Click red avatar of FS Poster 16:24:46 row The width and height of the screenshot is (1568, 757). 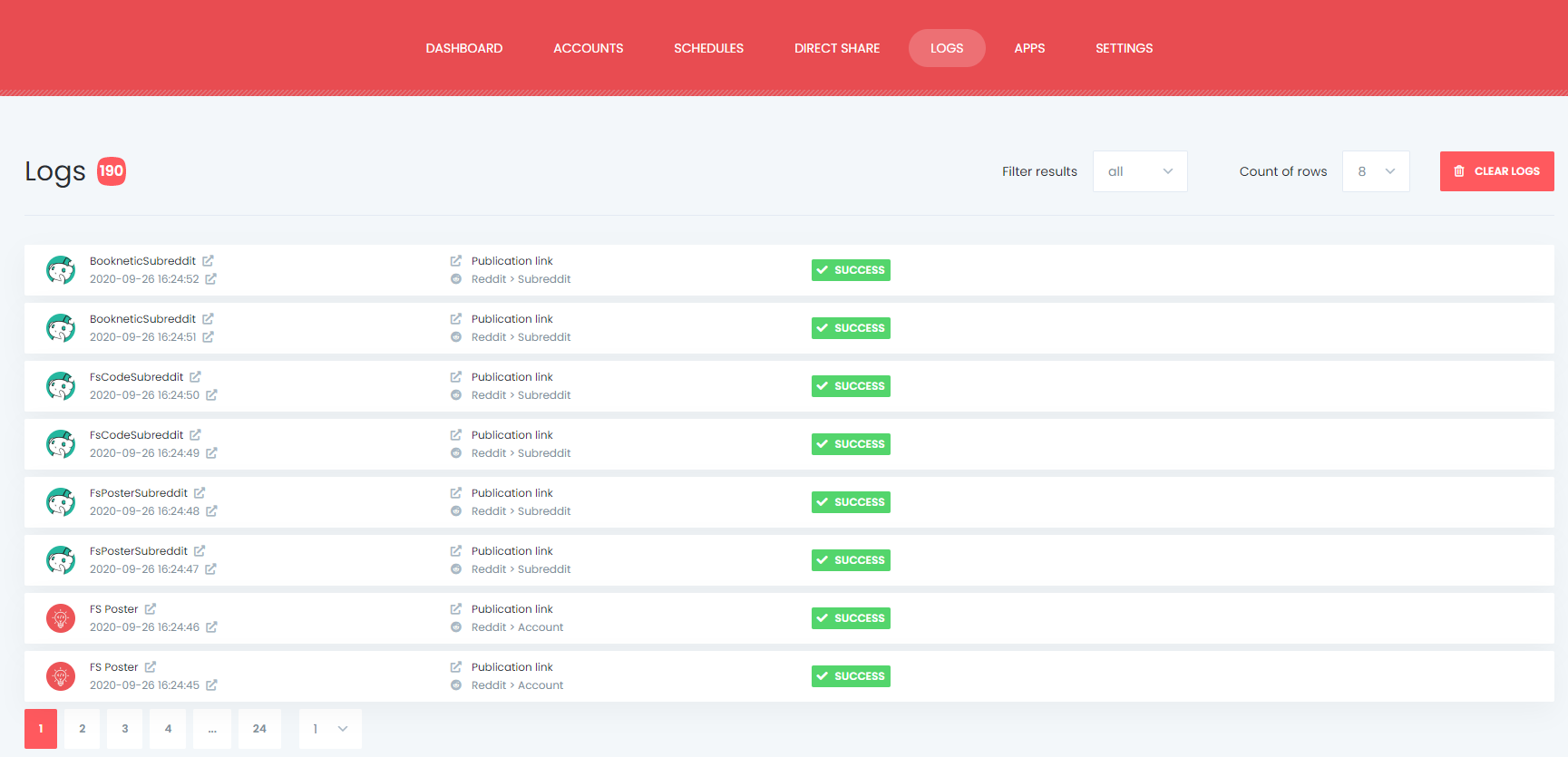pyautogui.click(x=61, y=618)
